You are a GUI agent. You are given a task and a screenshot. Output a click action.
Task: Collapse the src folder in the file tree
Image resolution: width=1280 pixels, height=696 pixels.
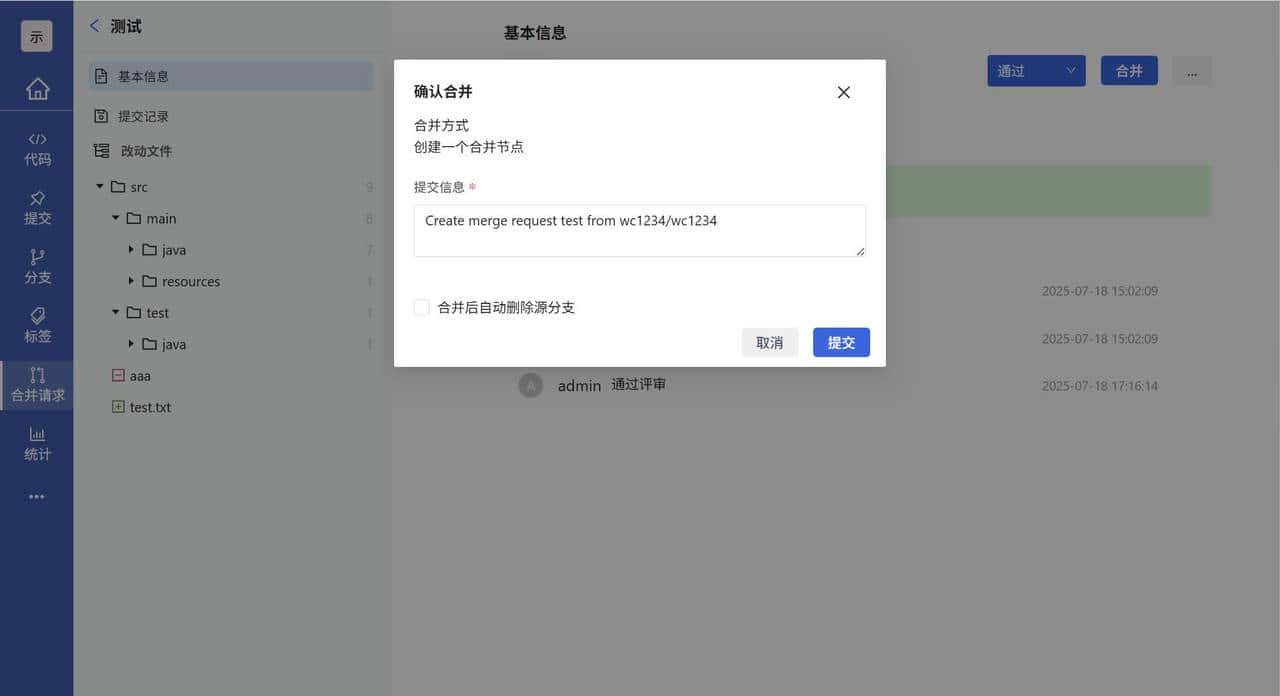(99, 186)
